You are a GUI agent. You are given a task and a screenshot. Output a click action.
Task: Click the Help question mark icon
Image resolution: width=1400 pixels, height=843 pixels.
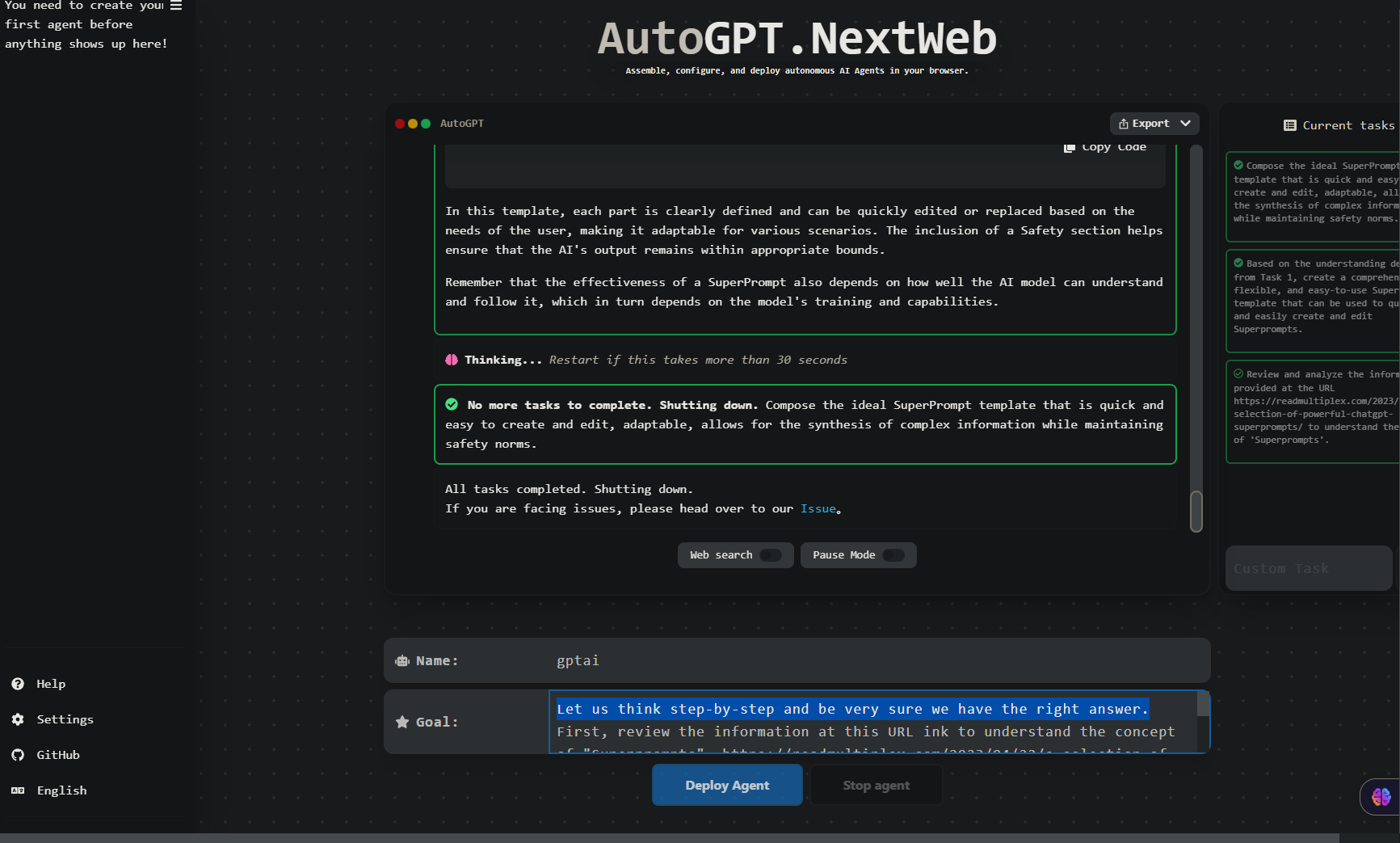[18, 684]
